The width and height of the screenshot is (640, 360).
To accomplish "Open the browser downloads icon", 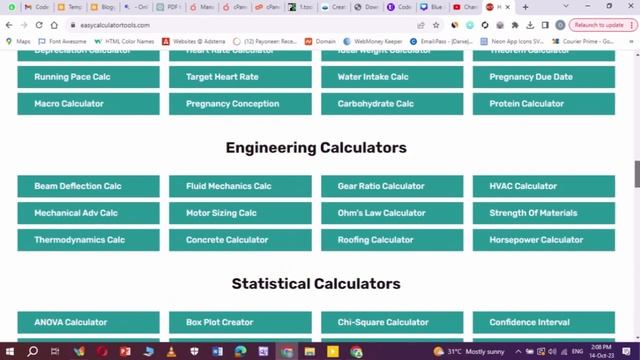I will [530, 25].
